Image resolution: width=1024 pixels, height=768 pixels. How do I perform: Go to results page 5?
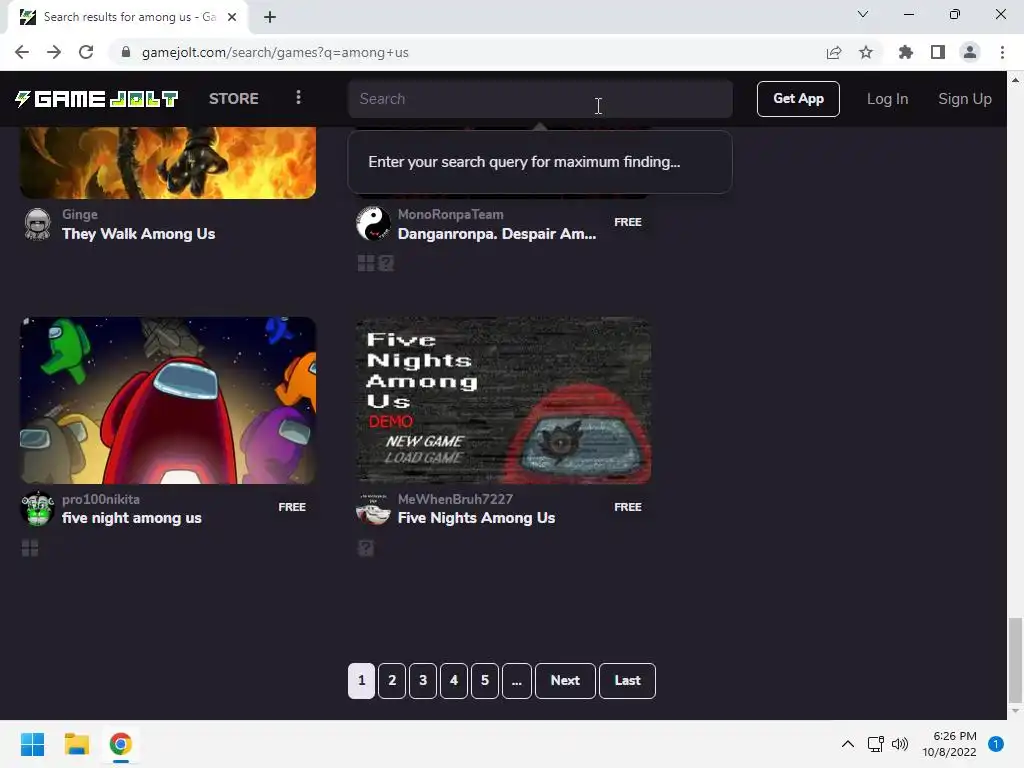485,680
